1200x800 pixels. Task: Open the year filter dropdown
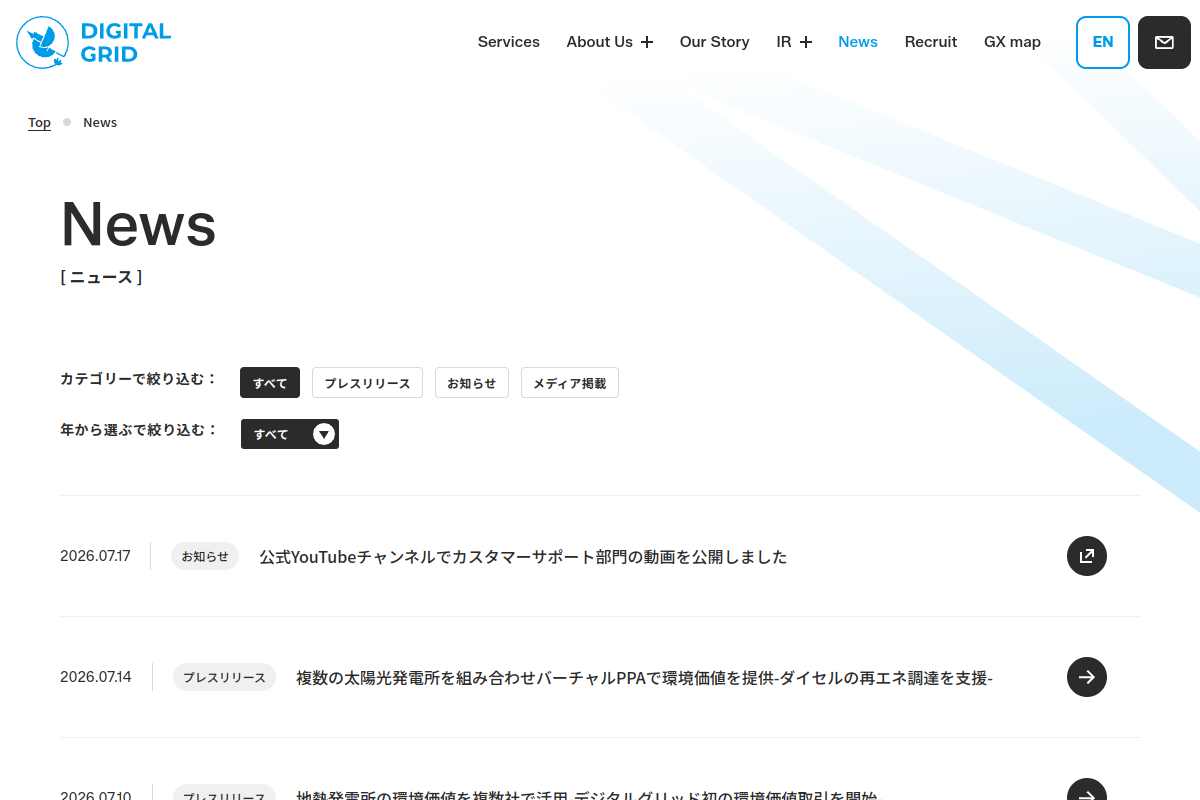(290, 434)
